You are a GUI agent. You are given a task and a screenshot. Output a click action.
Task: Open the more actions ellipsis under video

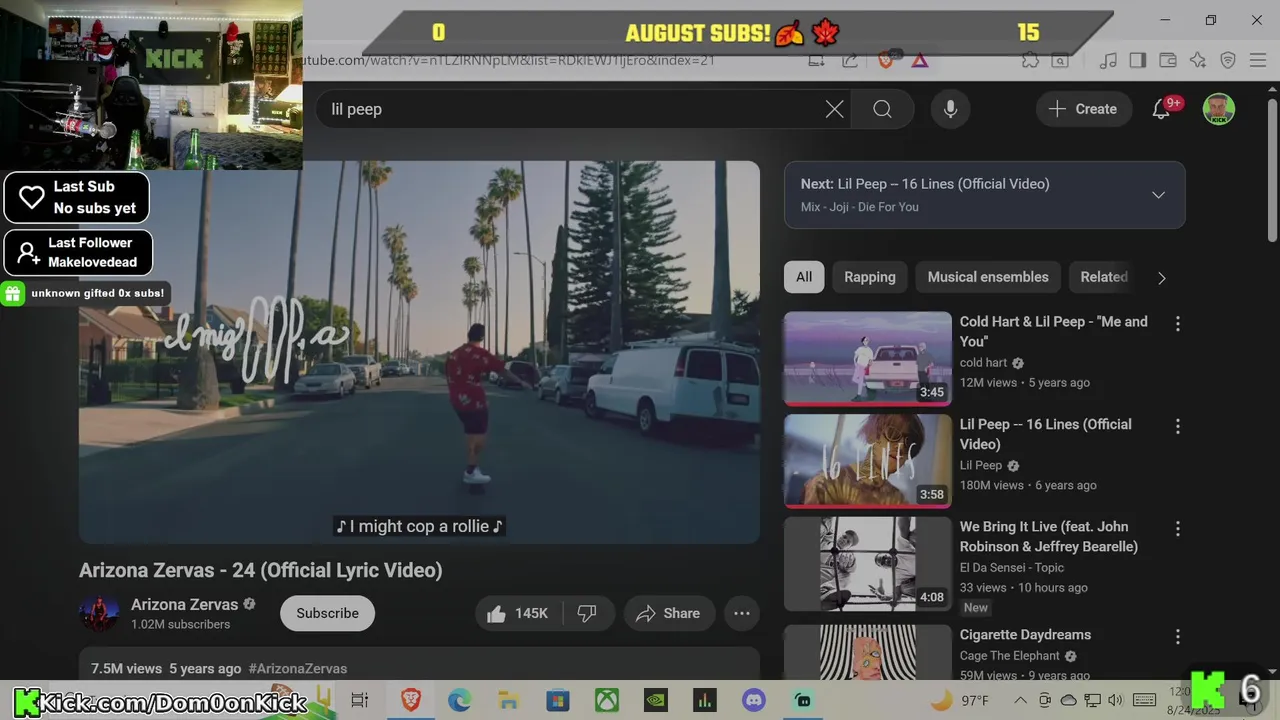tap(742, 613)
